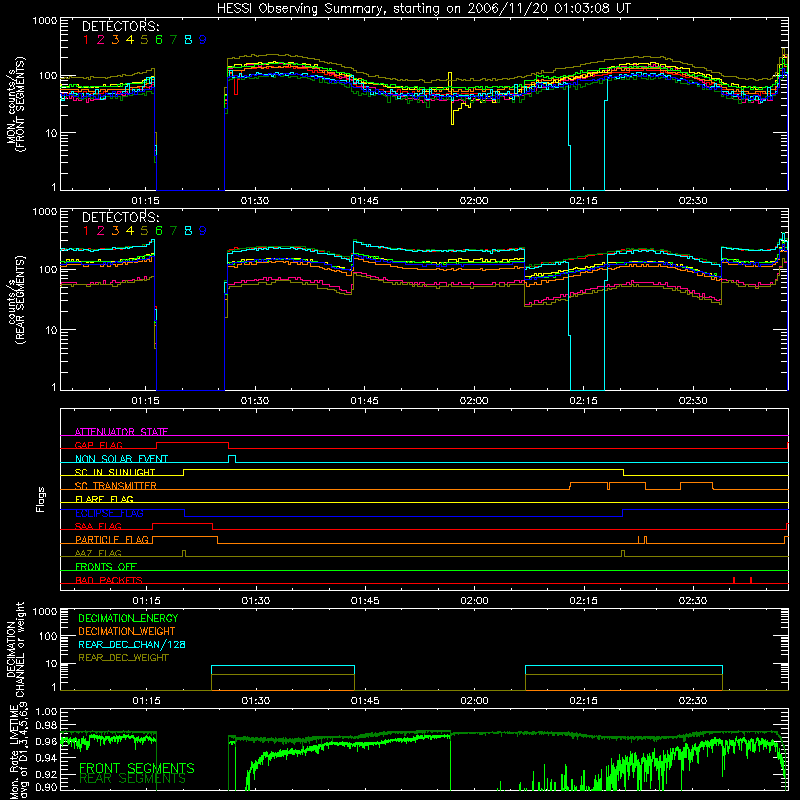Select the PARTICLE_FLAG label
This screenshot has height=800, width=800.
(x=112, y=539)
